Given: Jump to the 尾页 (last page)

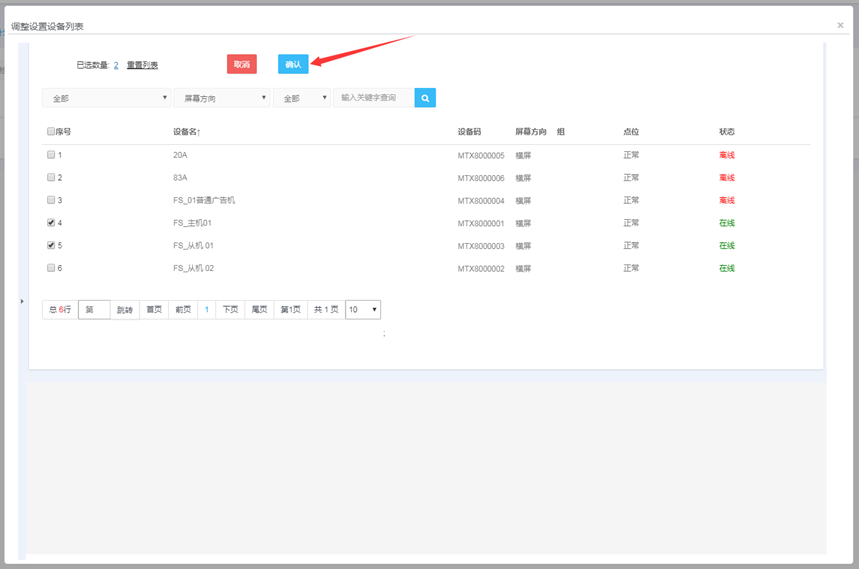Looking at the screenshot, I should click(x=259, y=310).
